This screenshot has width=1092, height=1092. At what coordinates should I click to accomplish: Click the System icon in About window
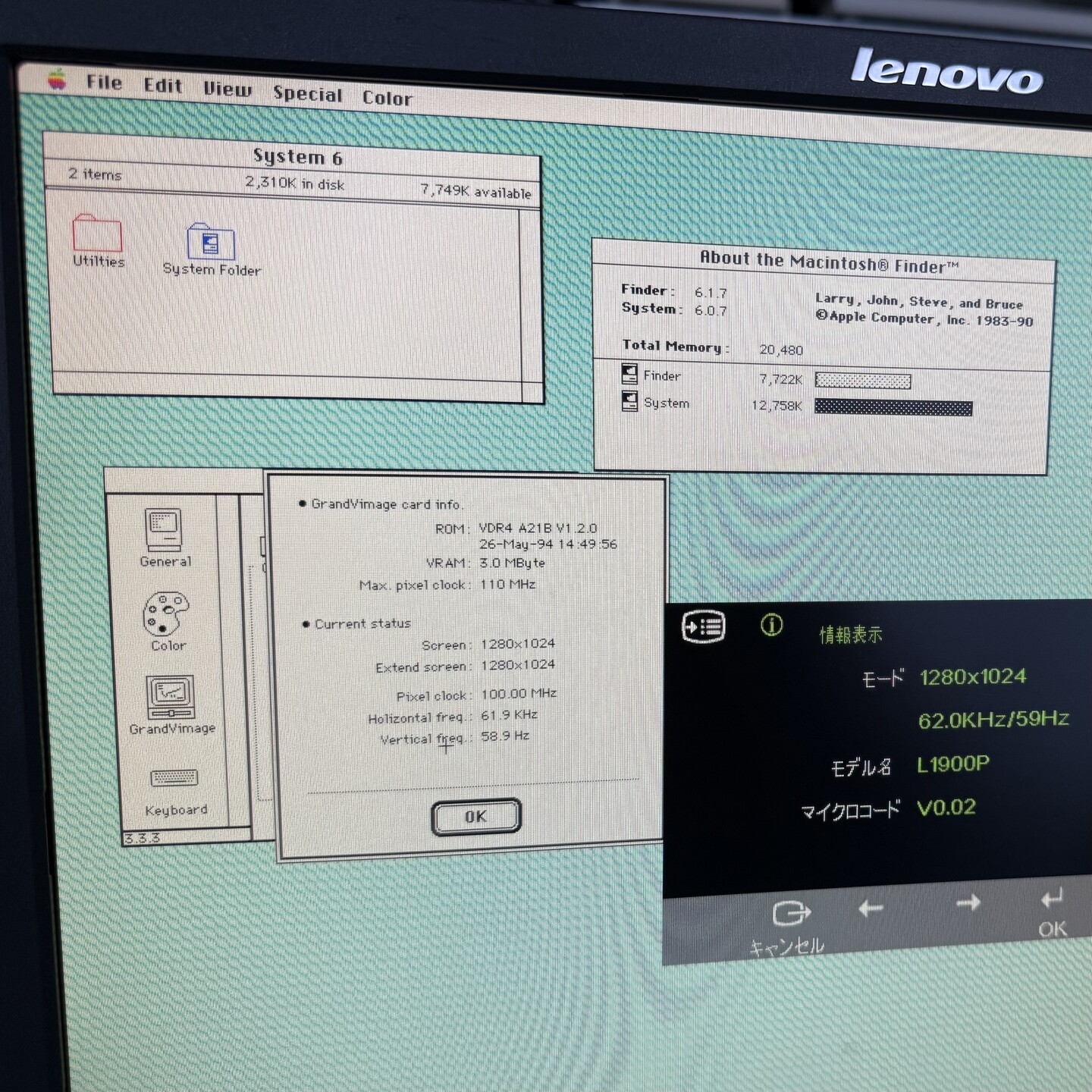point(629,400)
